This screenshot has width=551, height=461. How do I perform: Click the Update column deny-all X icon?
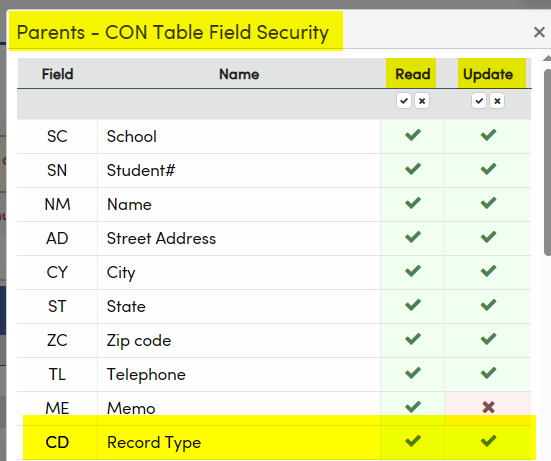click(497, 101)
